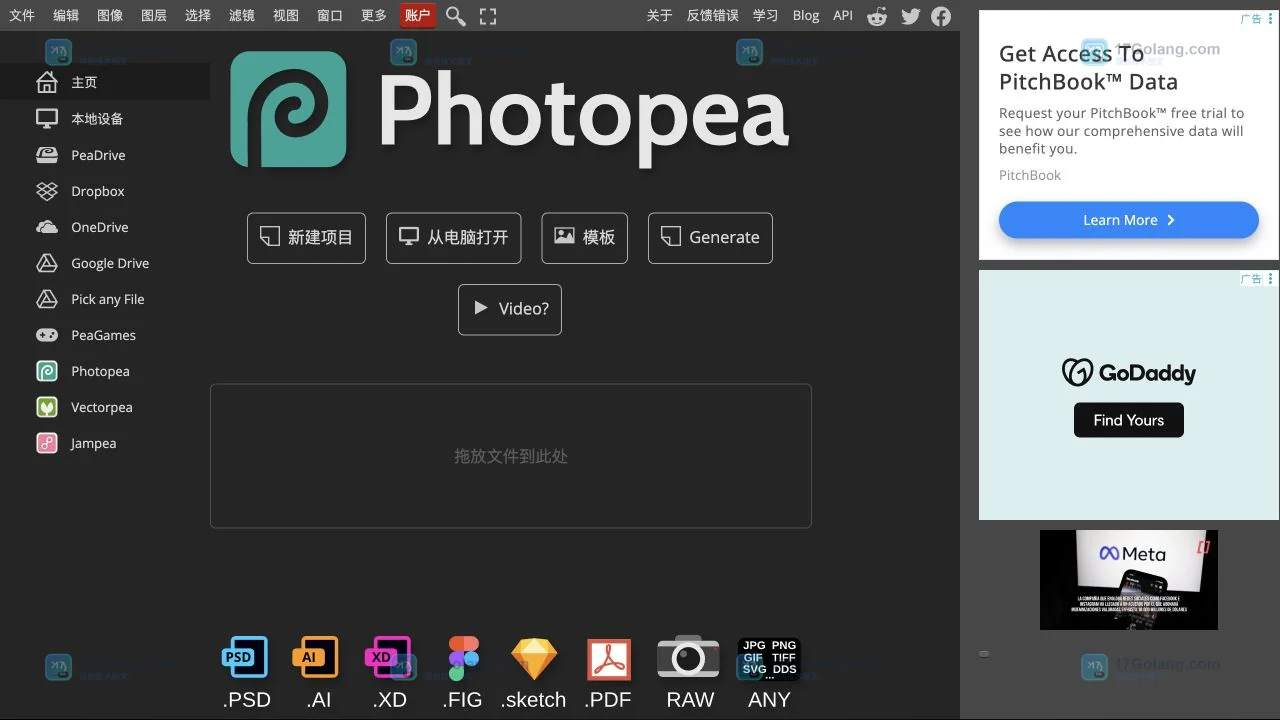Viewport: 1280px width, 720px height.
Task: Select 本地设备 monitor icon
Action: (x=47, y=118)
